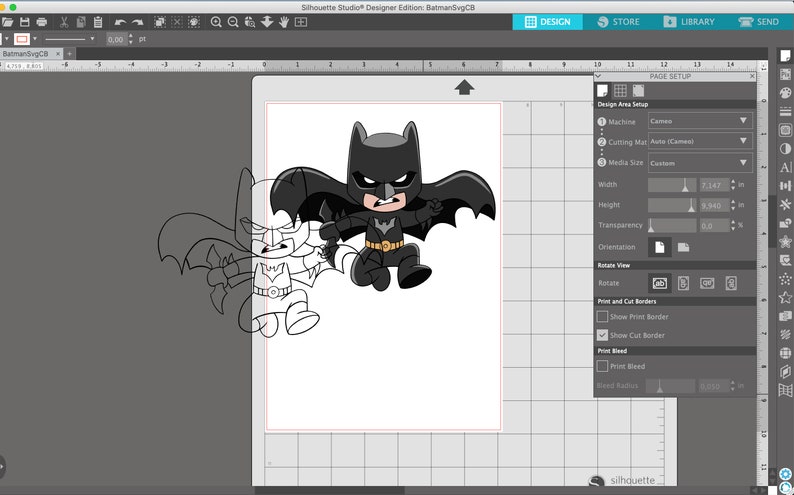Click the Copy icon in toolbar
Image resolution: width=794 pixels, height=495 pixels.
point(81,22)
